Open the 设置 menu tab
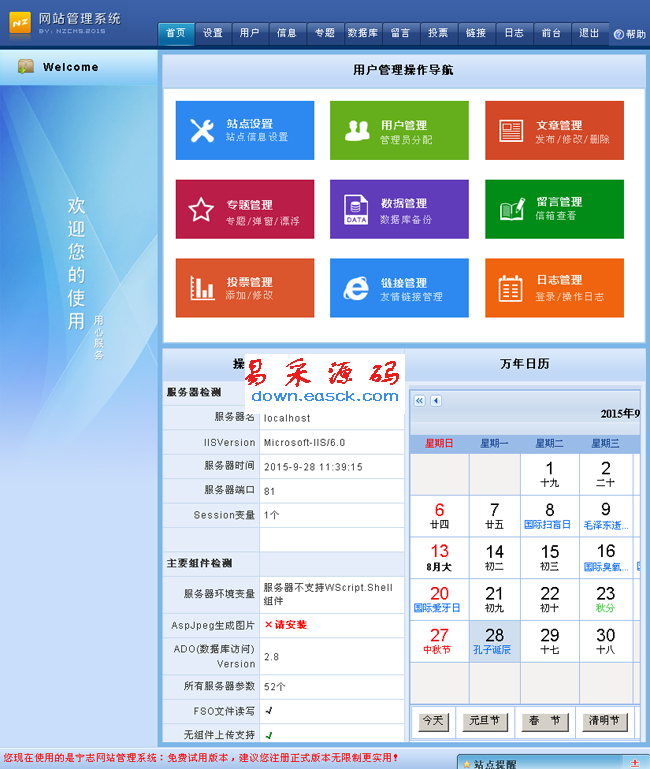 point(213,33)
